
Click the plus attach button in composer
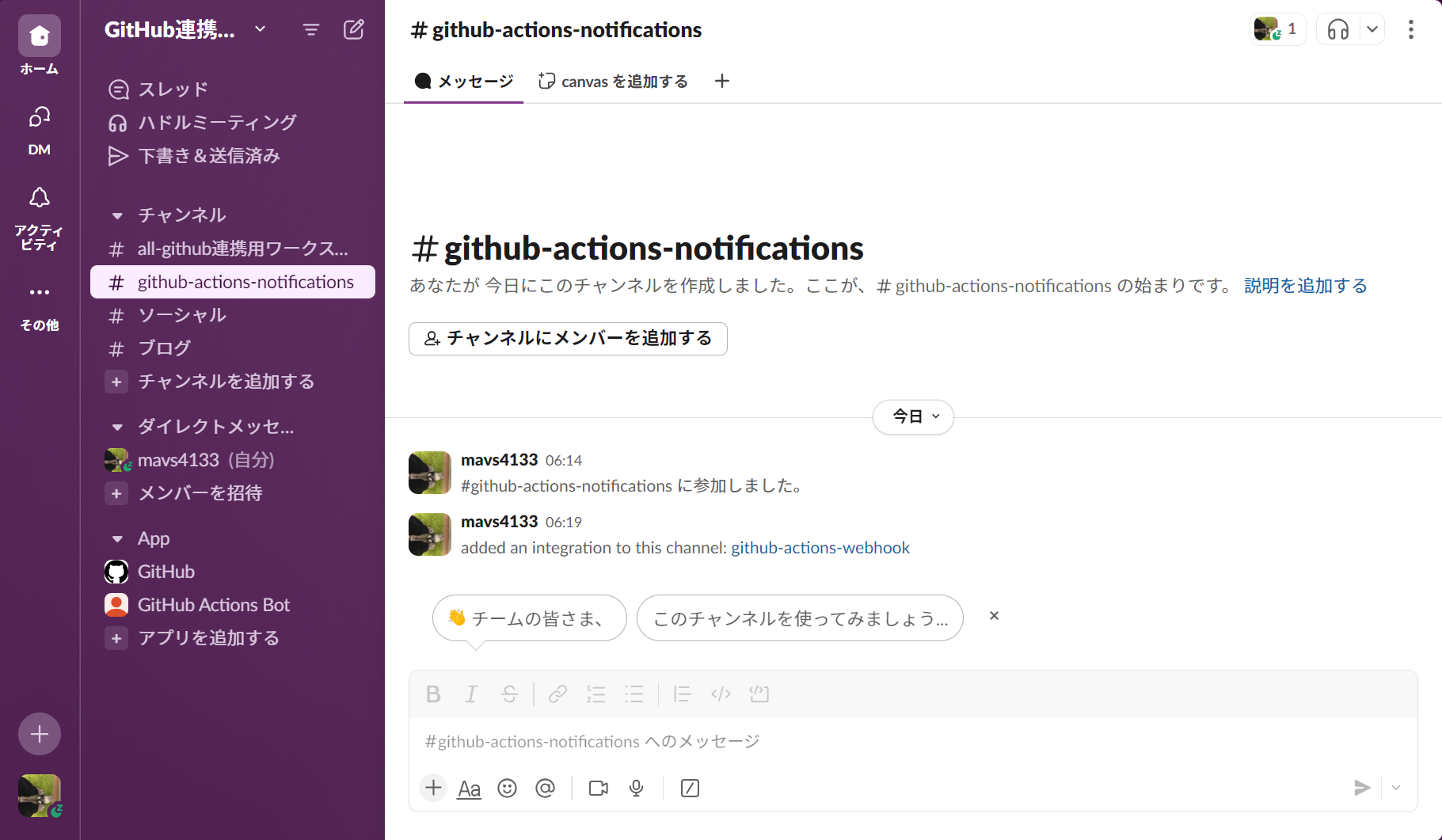pyautogui.click(x=433, y=788)
